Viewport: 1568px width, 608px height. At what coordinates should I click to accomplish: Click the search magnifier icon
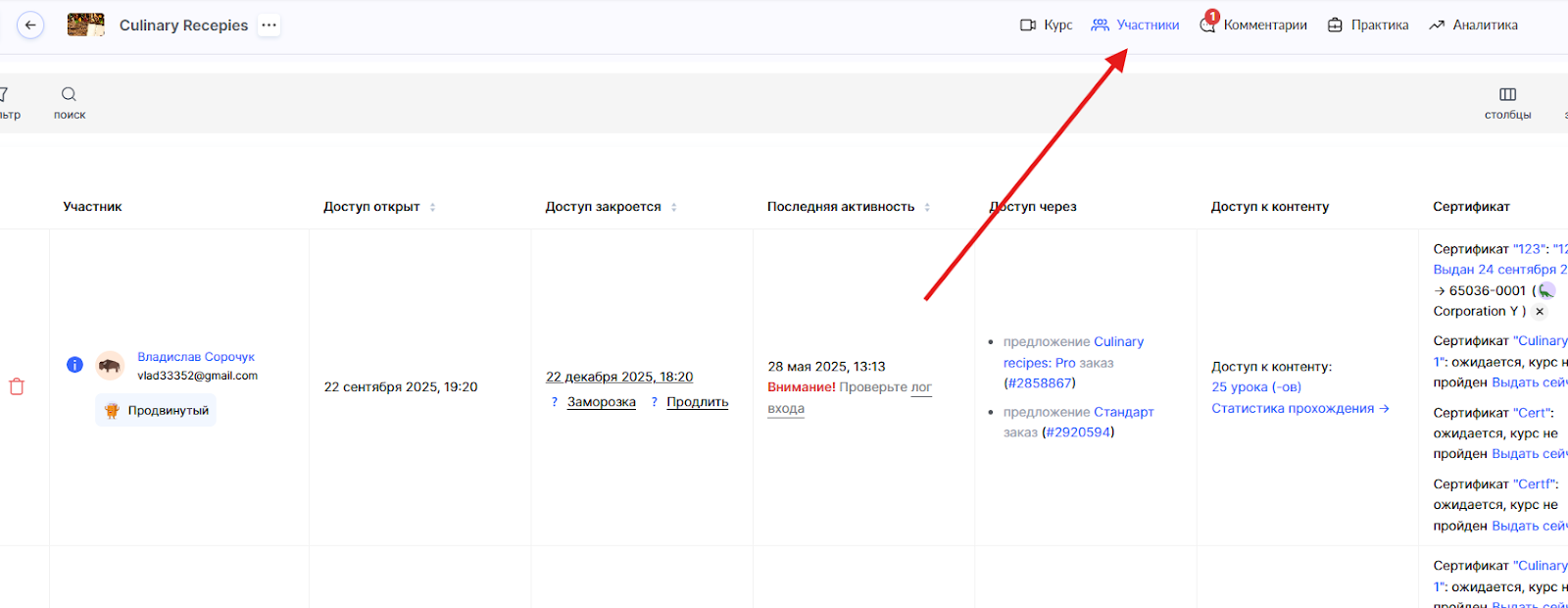[69, 95]
